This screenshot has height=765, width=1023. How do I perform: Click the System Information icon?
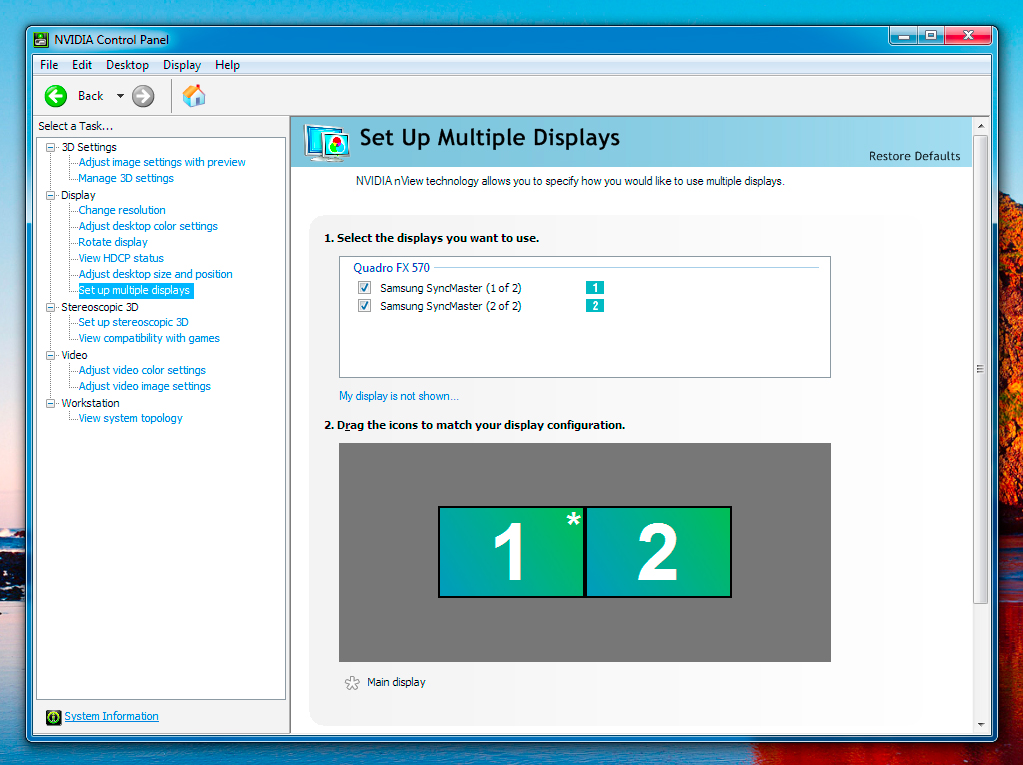pyautogui.click(x=53, y=717)
